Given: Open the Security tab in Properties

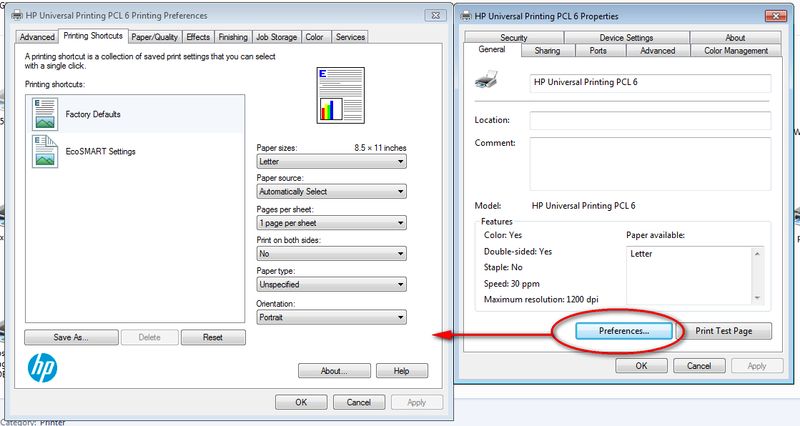Looking at the screenshot, I should [514, 38].
